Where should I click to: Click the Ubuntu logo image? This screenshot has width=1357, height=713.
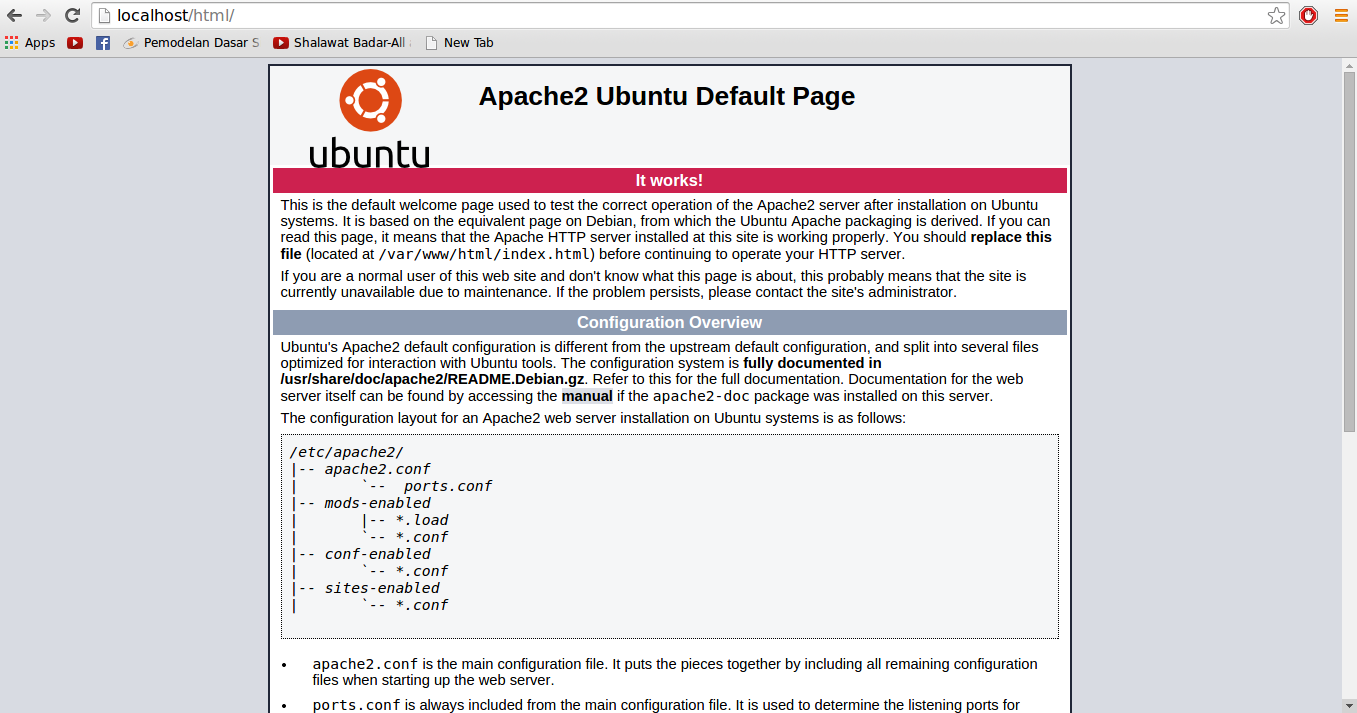click(x=370, y=118)
